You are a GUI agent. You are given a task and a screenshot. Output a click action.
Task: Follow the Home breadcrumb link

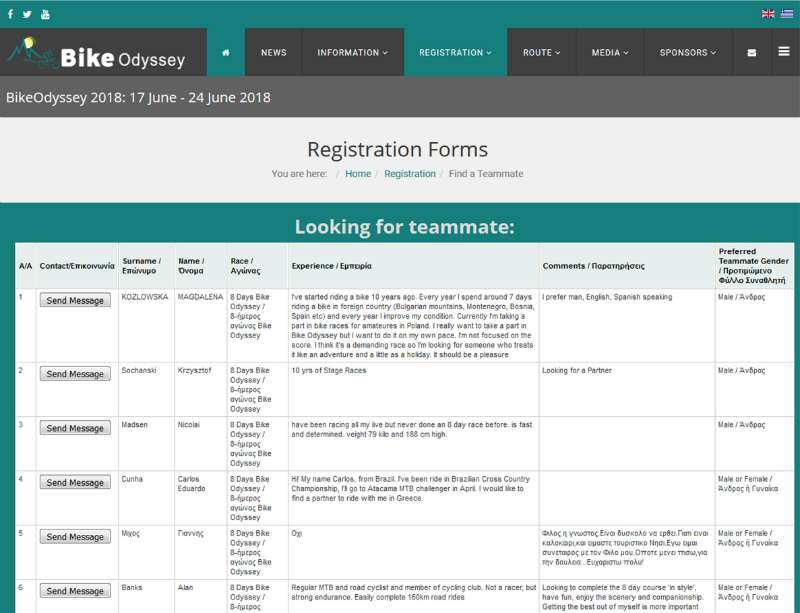(358, 174)
